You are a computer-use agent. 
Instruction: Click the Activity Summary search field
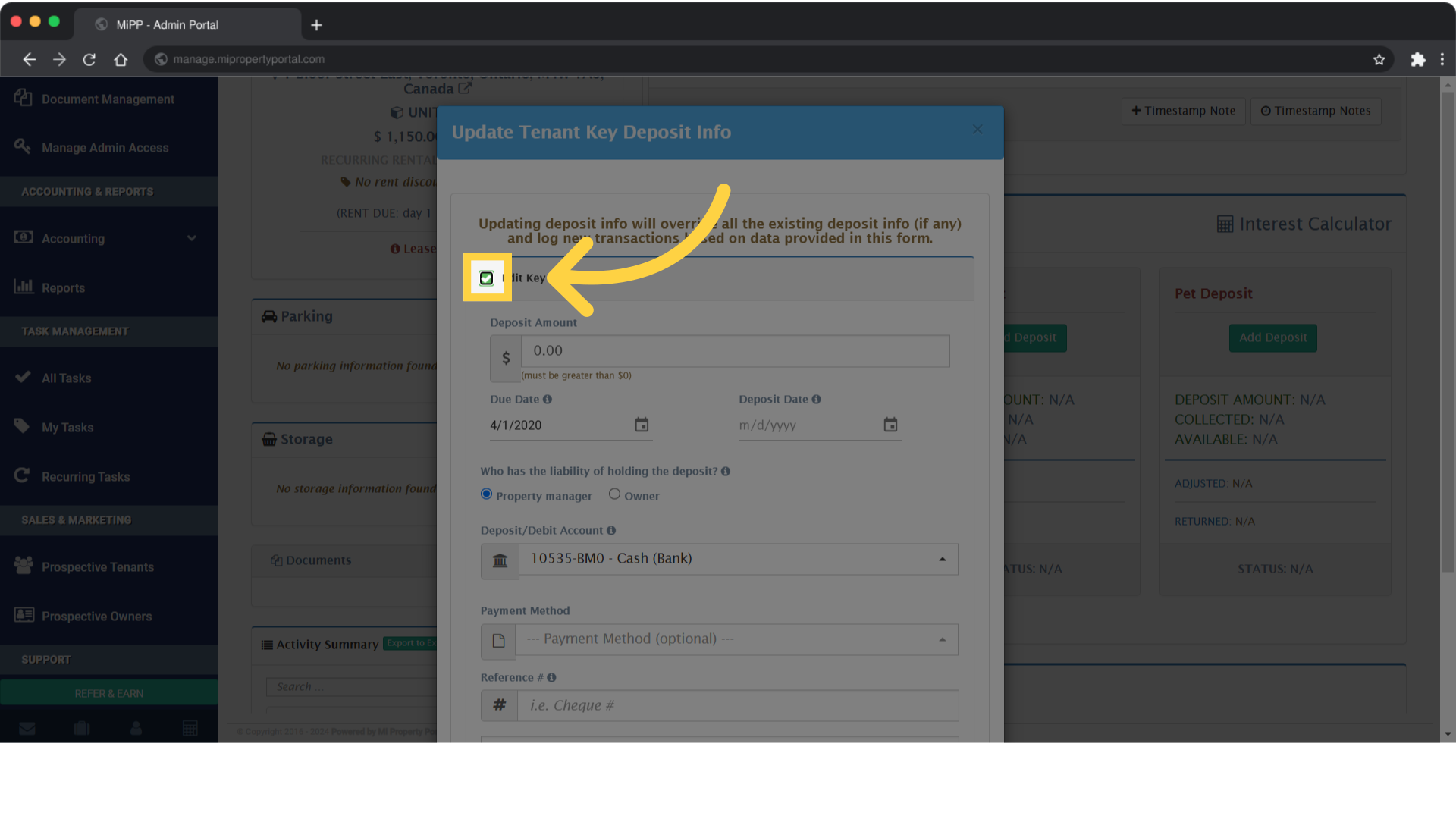351,686
